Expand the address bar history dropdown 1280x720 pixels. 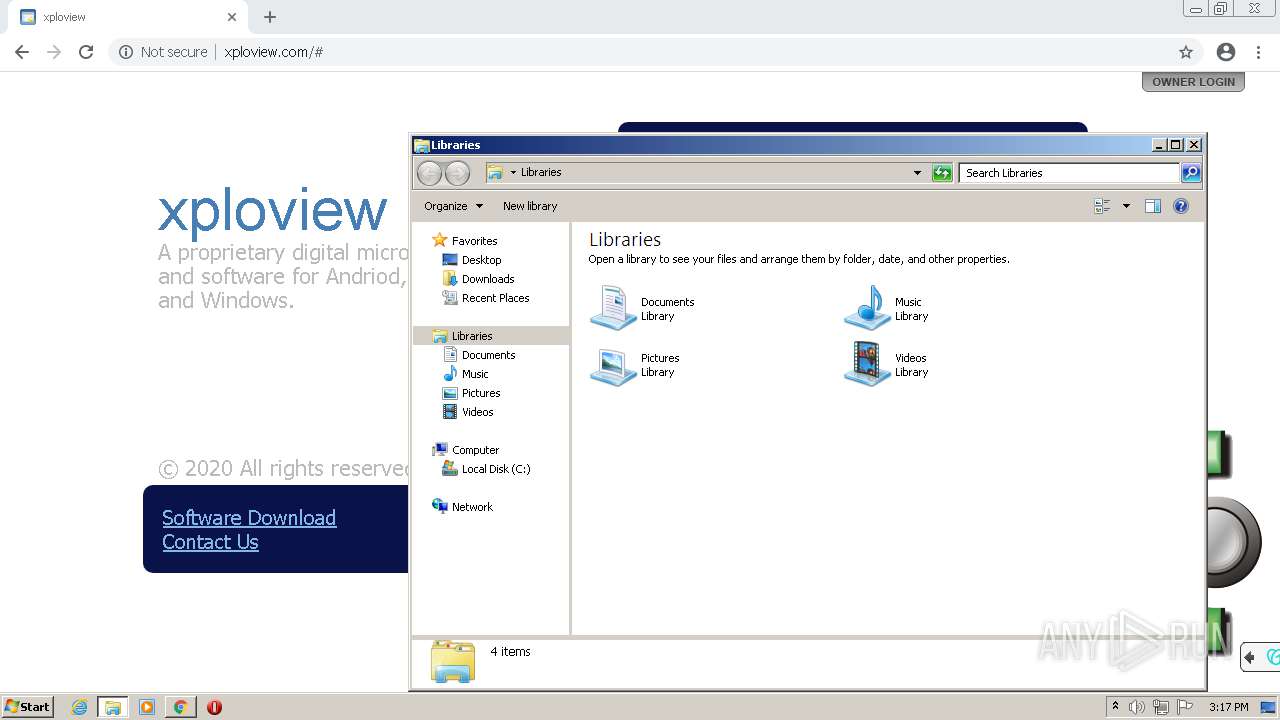[917, 173]
